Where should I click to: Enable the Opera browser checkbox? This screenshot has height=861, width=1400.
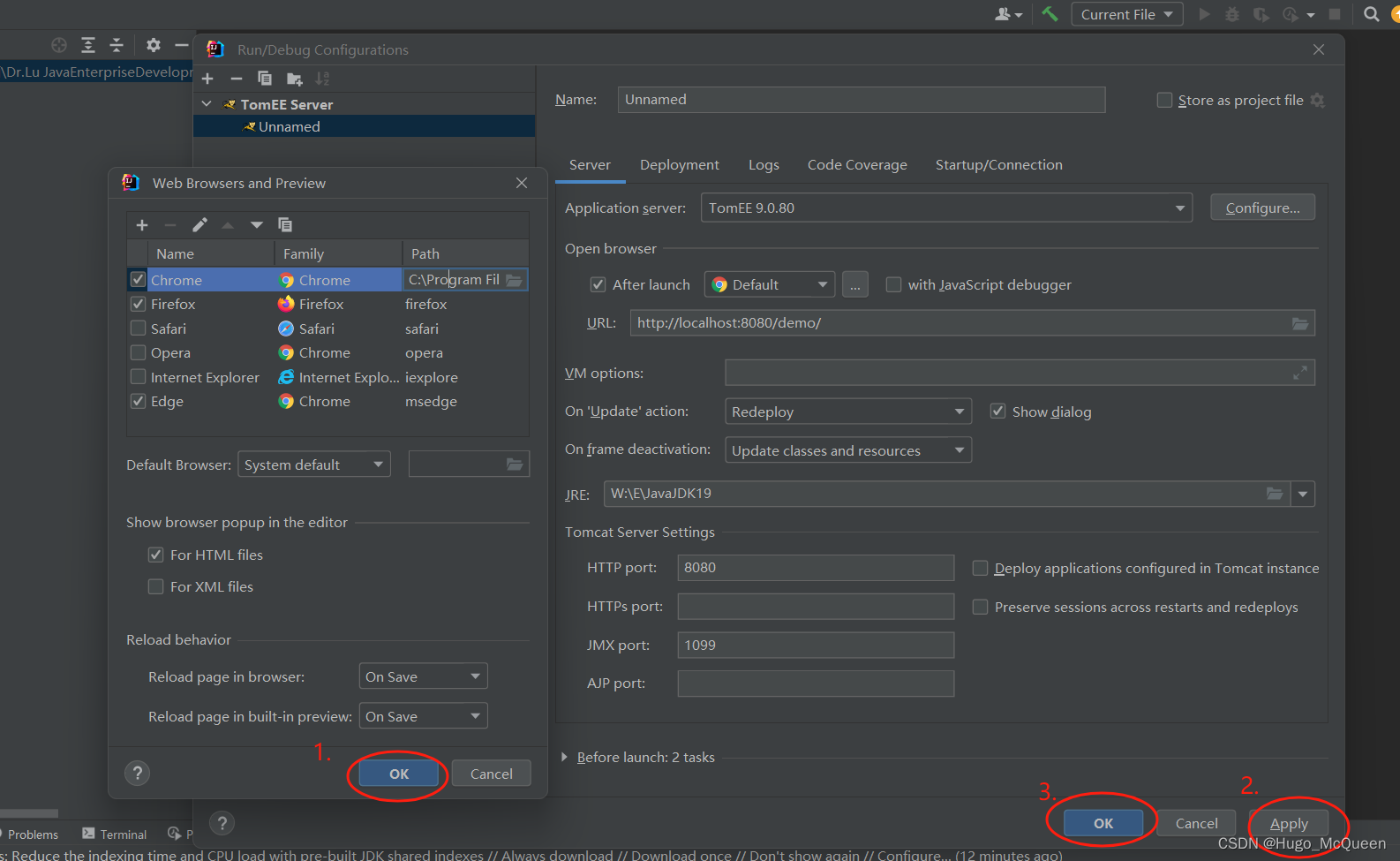(138, 352)
